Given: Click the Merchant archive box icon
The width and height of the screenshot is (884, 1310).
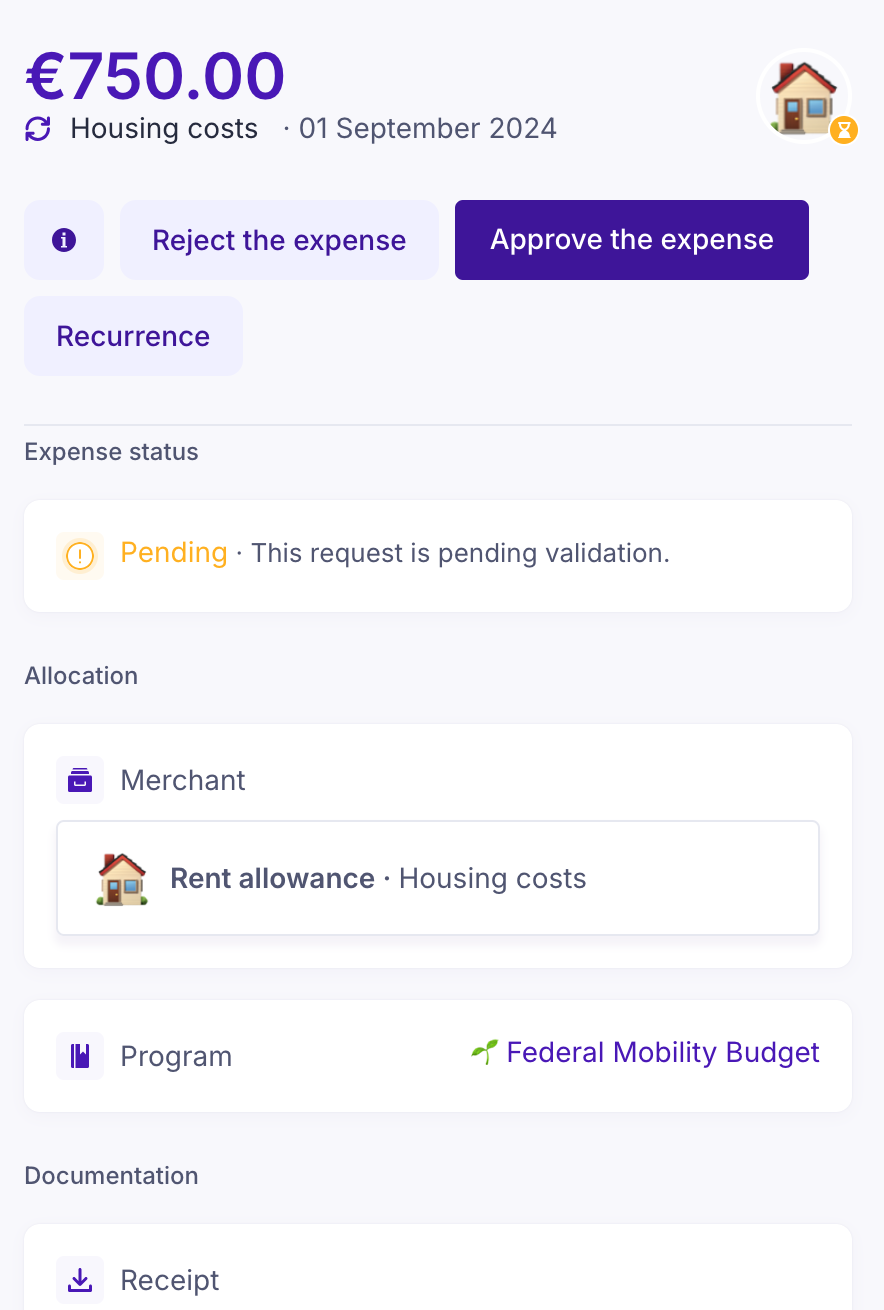Looking at the screenshot, I should click(80, 780).
